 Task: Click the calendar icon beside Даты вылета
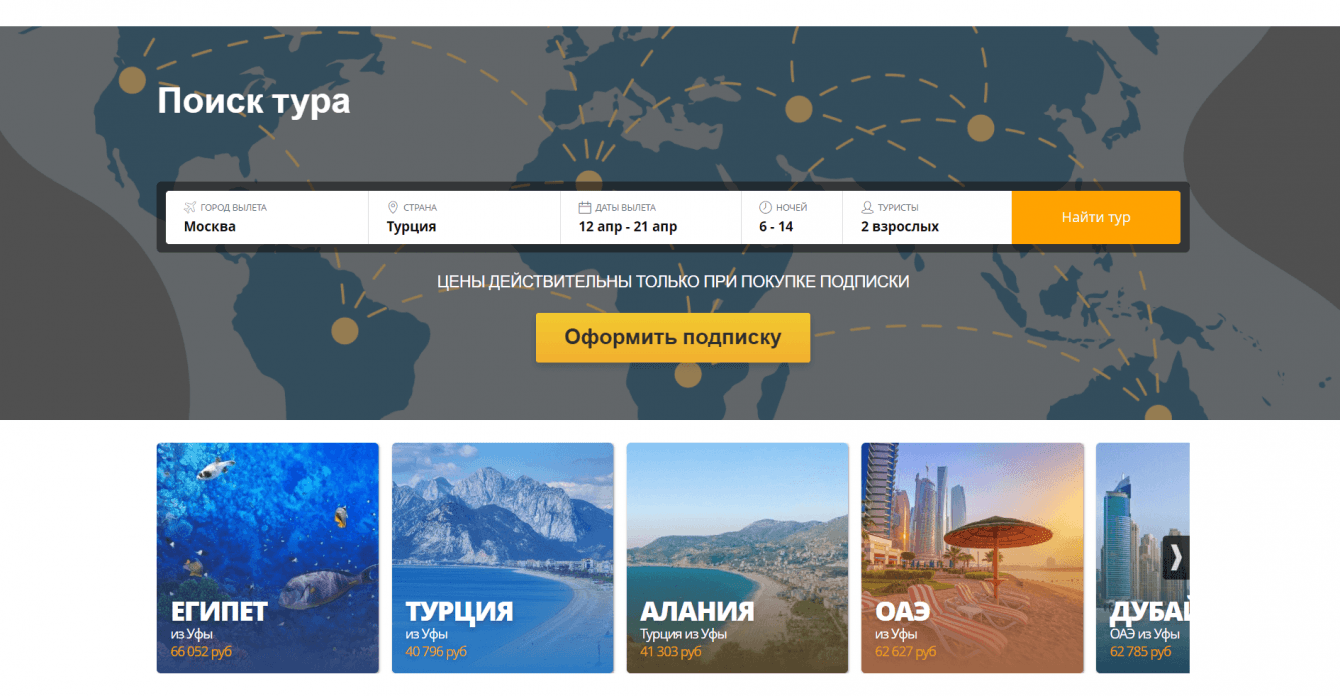(585, 207)
